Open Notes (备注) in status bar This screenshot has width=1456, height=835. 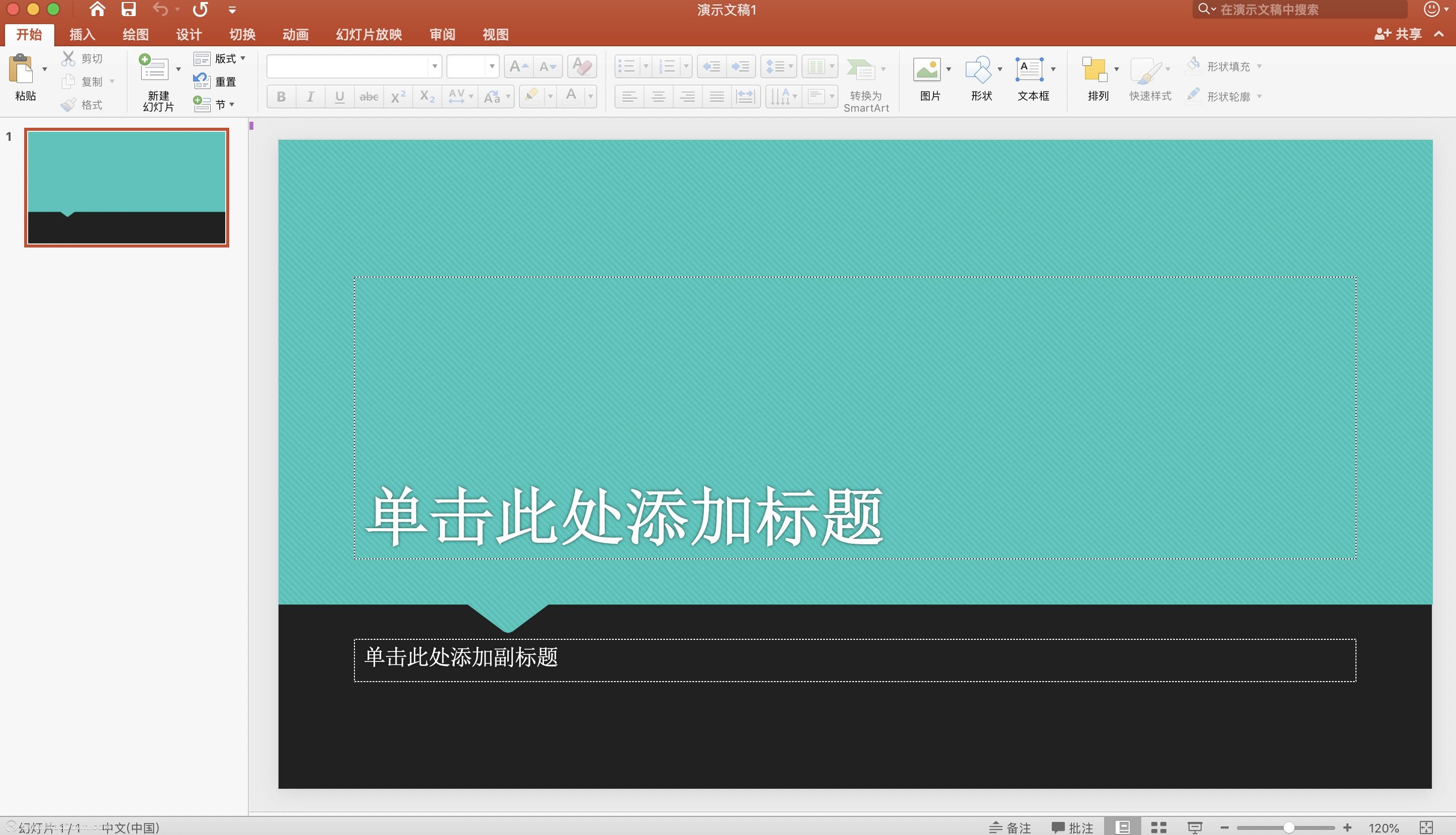(1010, 827)
